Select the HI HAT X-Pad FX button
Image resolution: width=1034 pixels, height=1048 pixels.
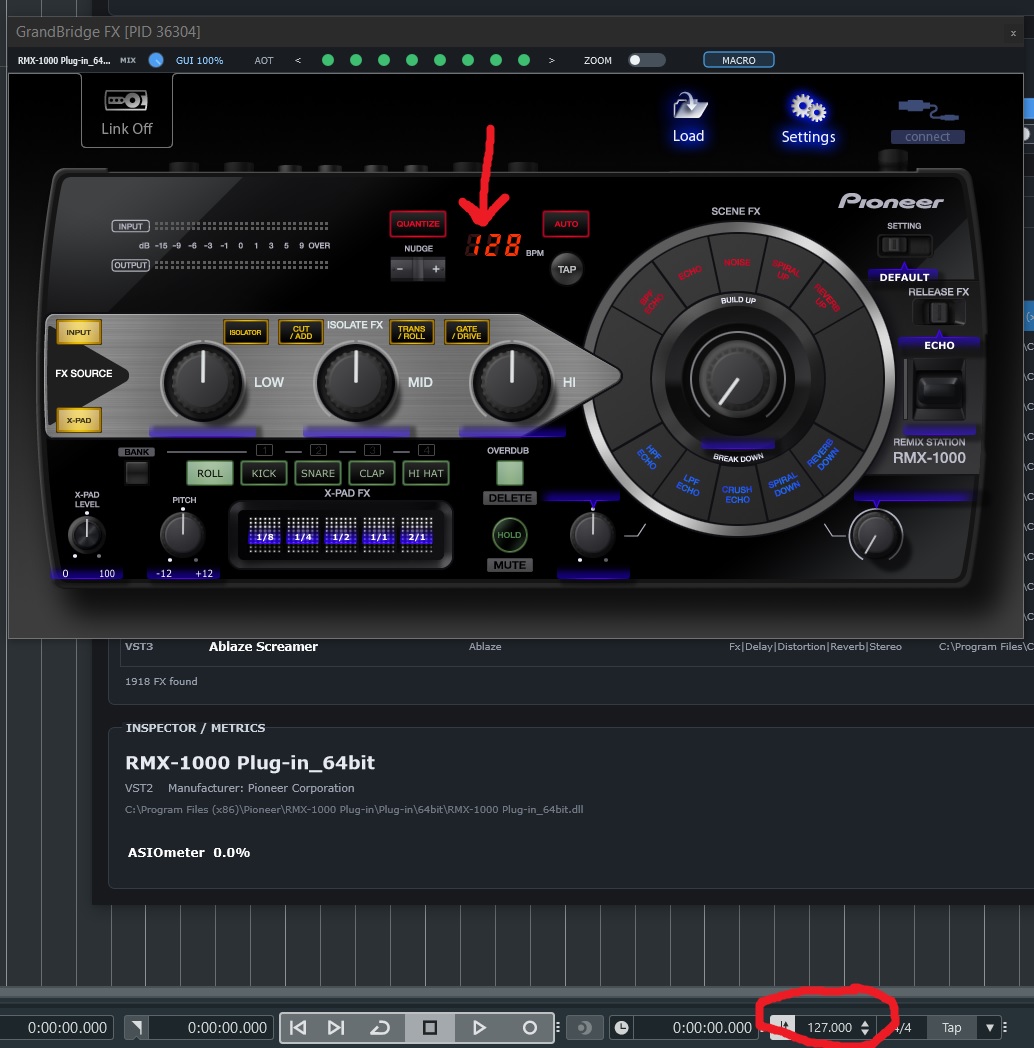(x=426, y=473)
